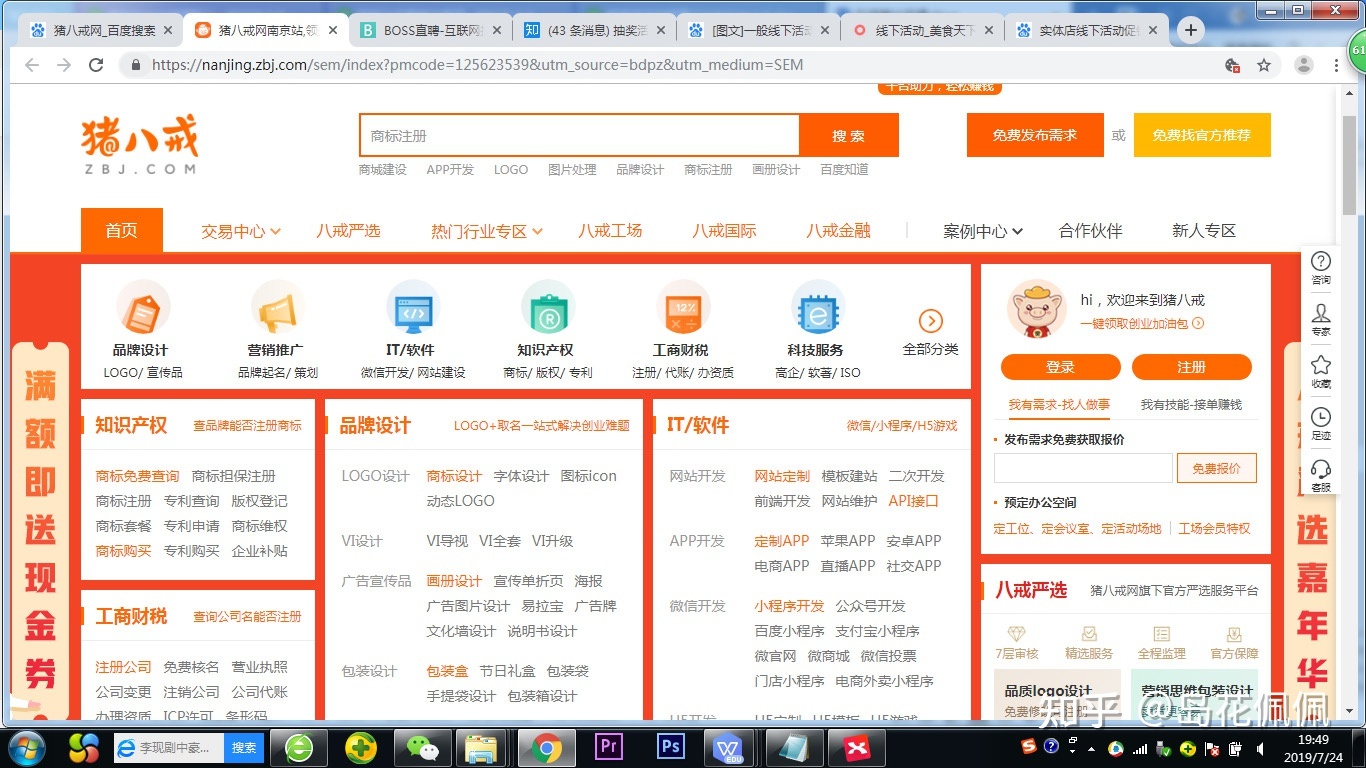
Task: Select the 我有技能-接单赚钱 tab
Action: (x=1191, y=405)
